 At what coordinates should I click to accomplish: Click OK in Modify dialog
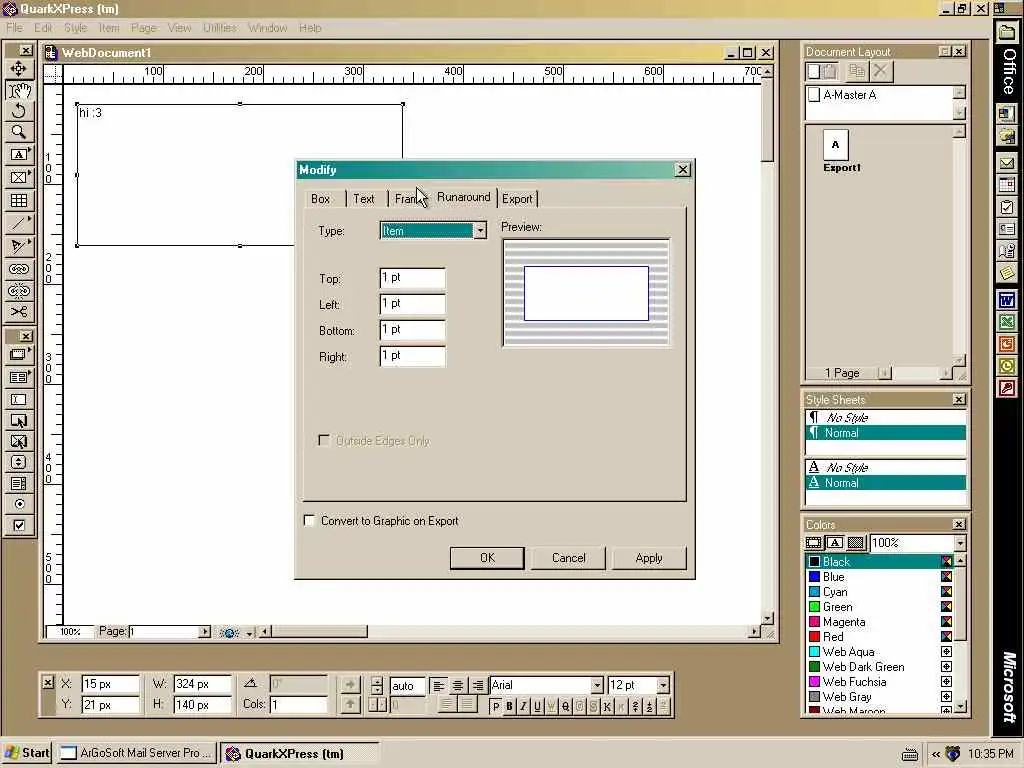point(487,558)
